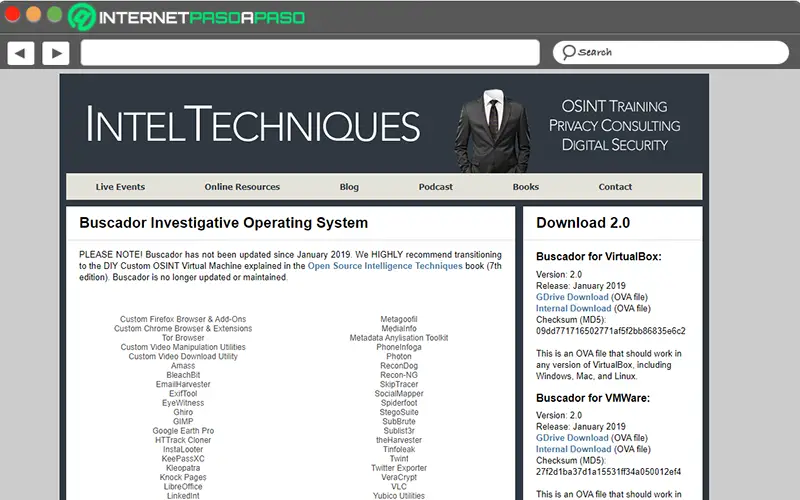
Task: Click the ExifTool list entry
Action: 183,393
